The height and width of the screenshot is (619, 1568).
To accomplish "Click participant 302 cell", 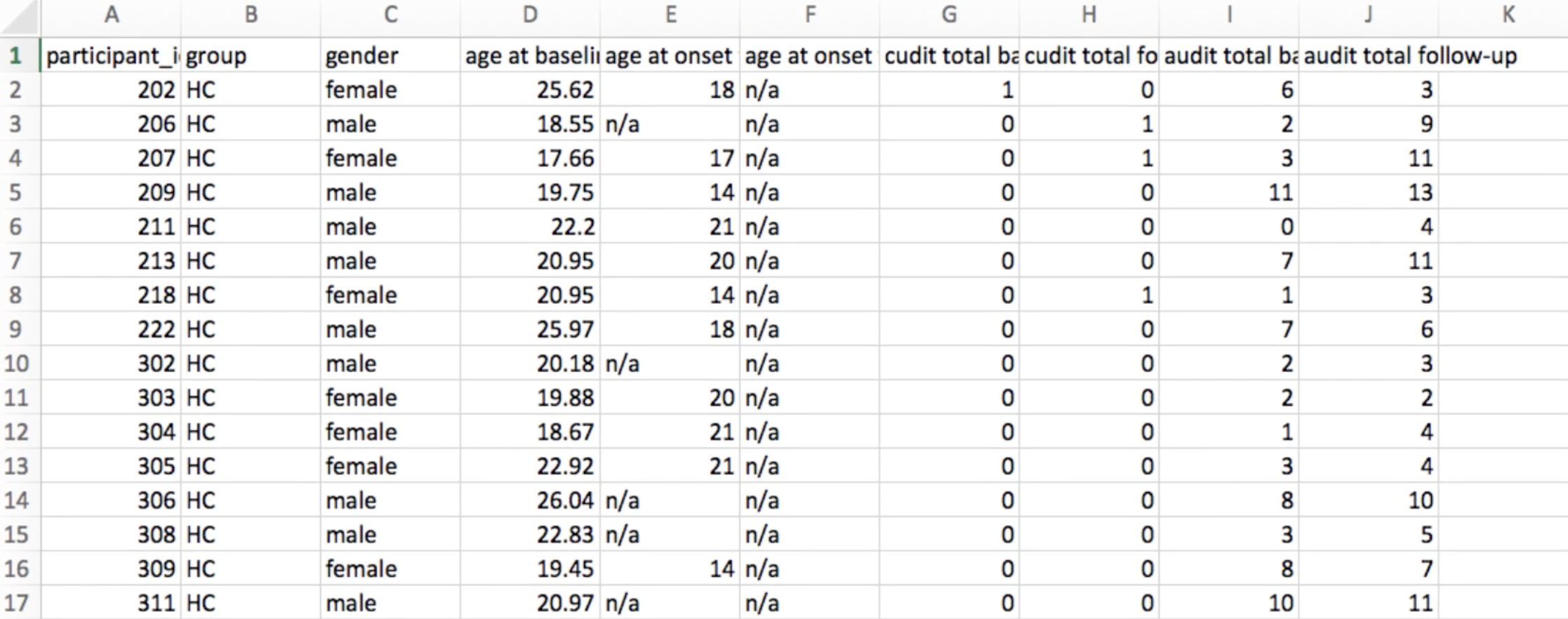I will (111, 364).
